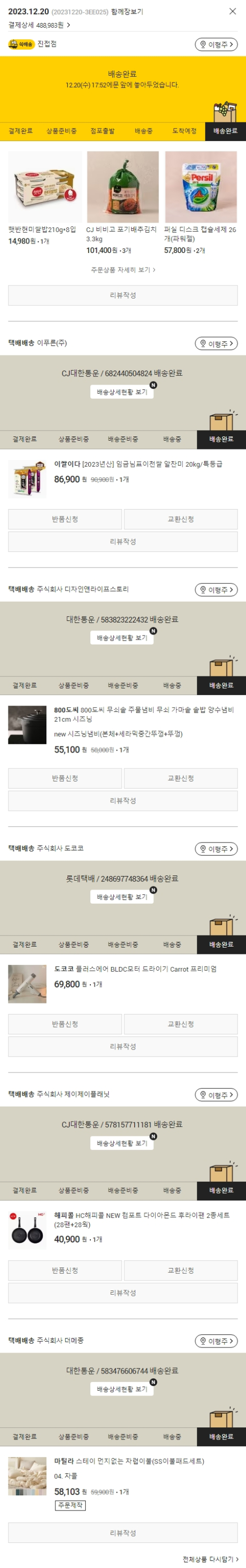Image resolution: width=246 pixels, height=1568 pixels.
Task: Open recipient 이형주 for 도코코 shipment
Action: point(216,848)
